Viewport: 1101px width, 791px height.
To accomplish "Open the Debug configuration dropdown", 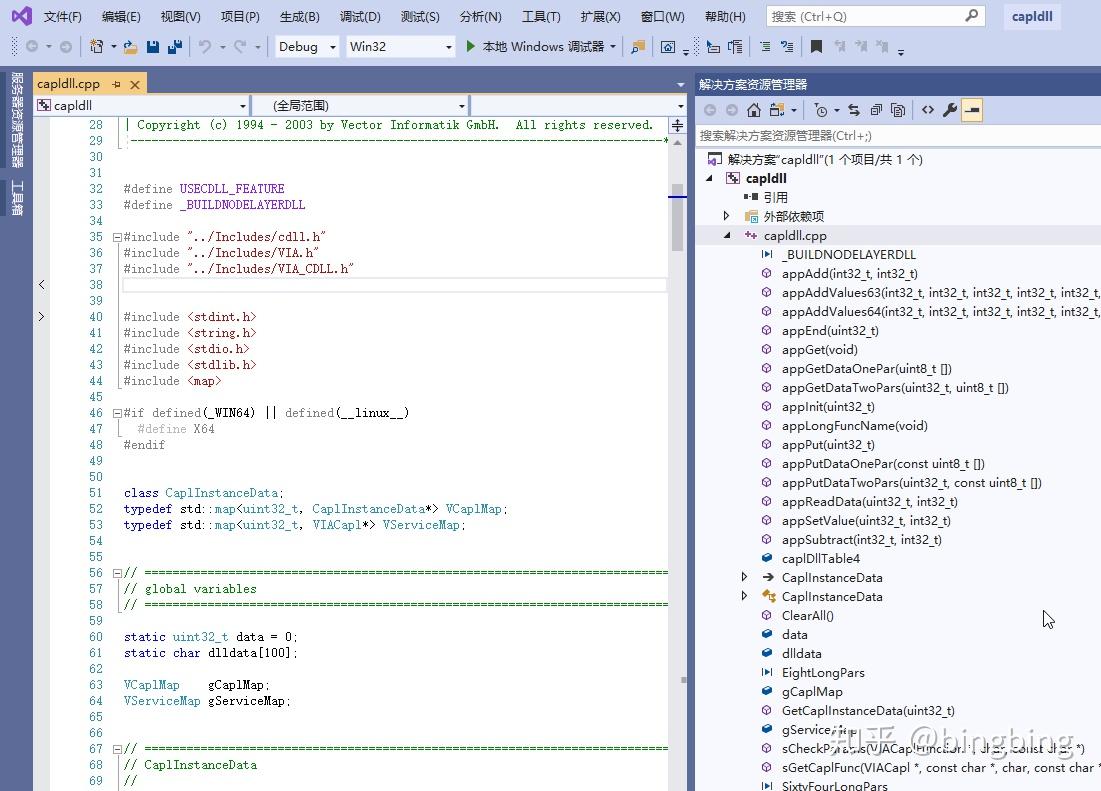I will (306, 47).
